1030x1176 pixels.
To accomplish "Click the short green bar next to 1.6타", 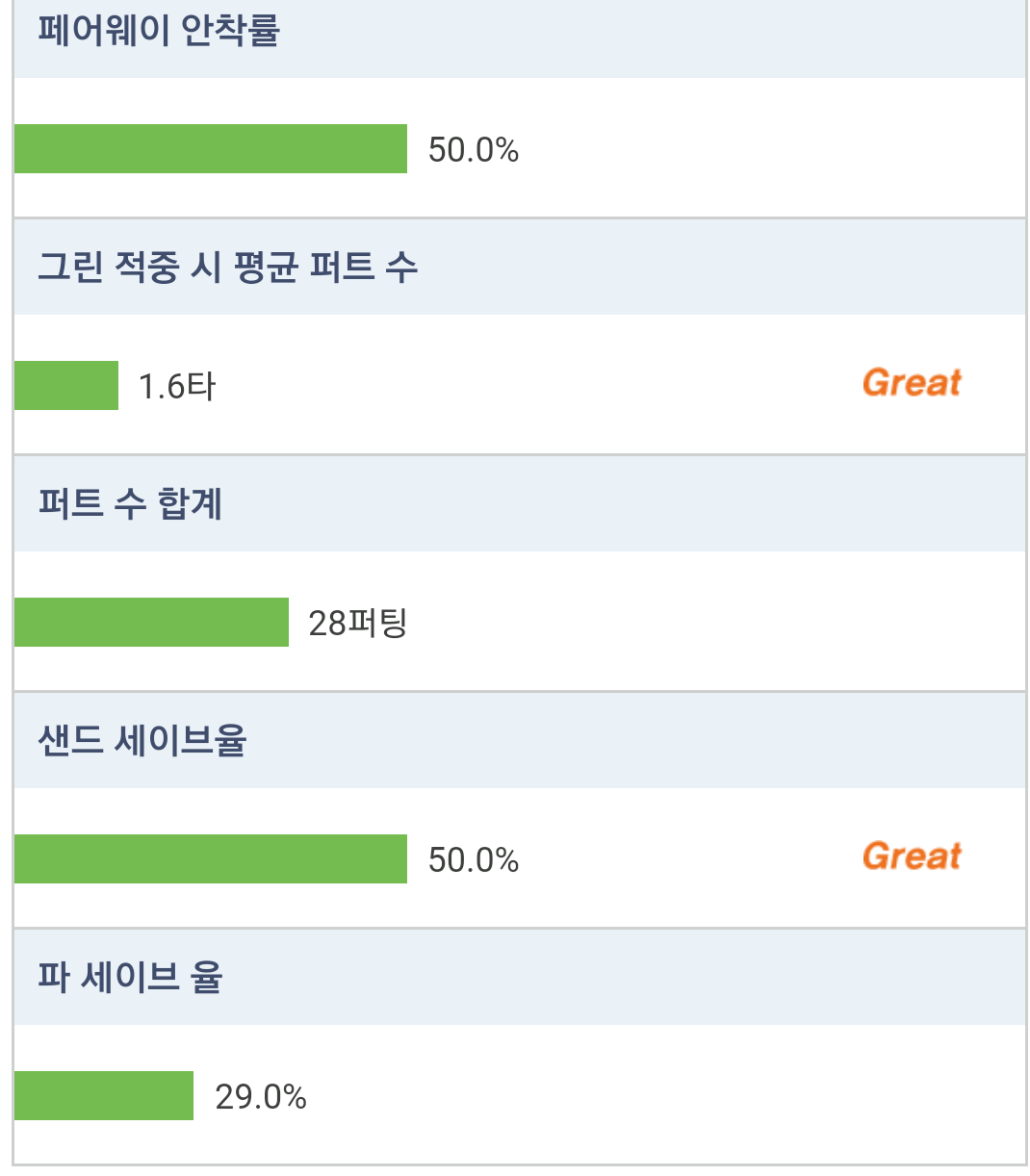I will 66,386.
